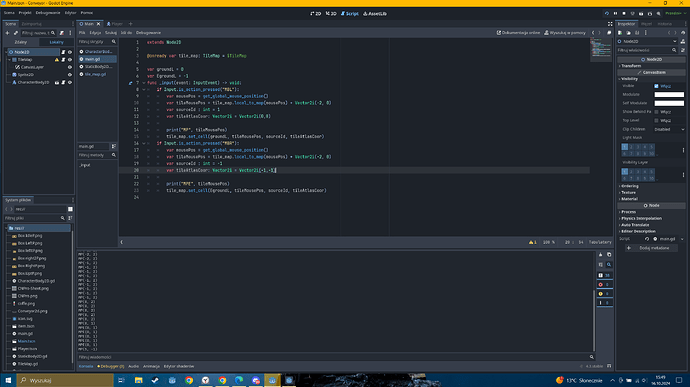Add a new child node in Scene dock
690x387 pixels.
pyautogui.click(x=7, y=33)
